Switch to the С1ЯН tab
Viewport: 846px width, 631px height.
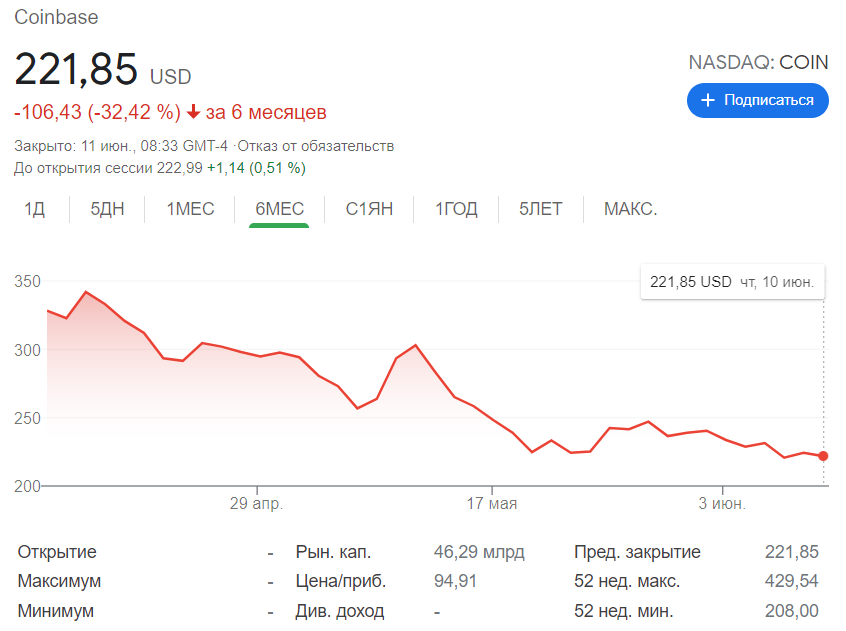367,209
